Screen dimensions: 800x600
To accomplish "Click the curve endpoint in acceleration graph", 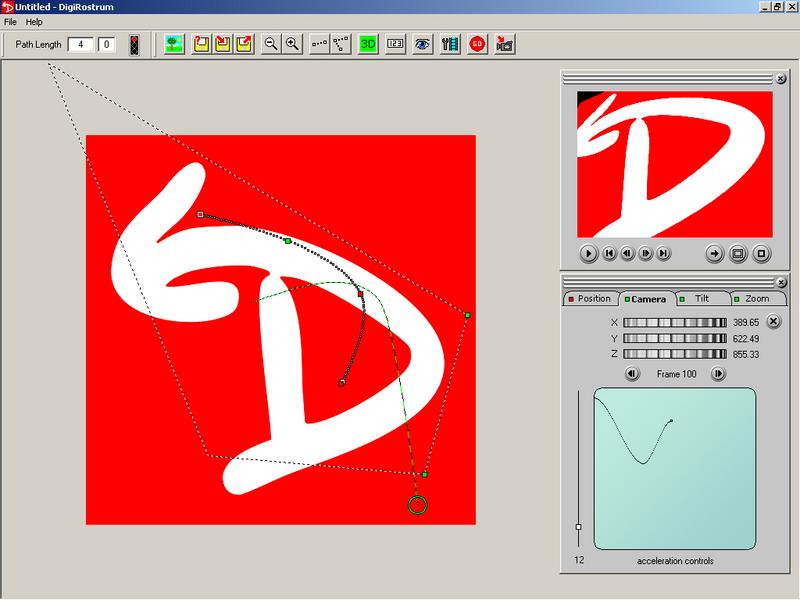I will pos(671,421).
